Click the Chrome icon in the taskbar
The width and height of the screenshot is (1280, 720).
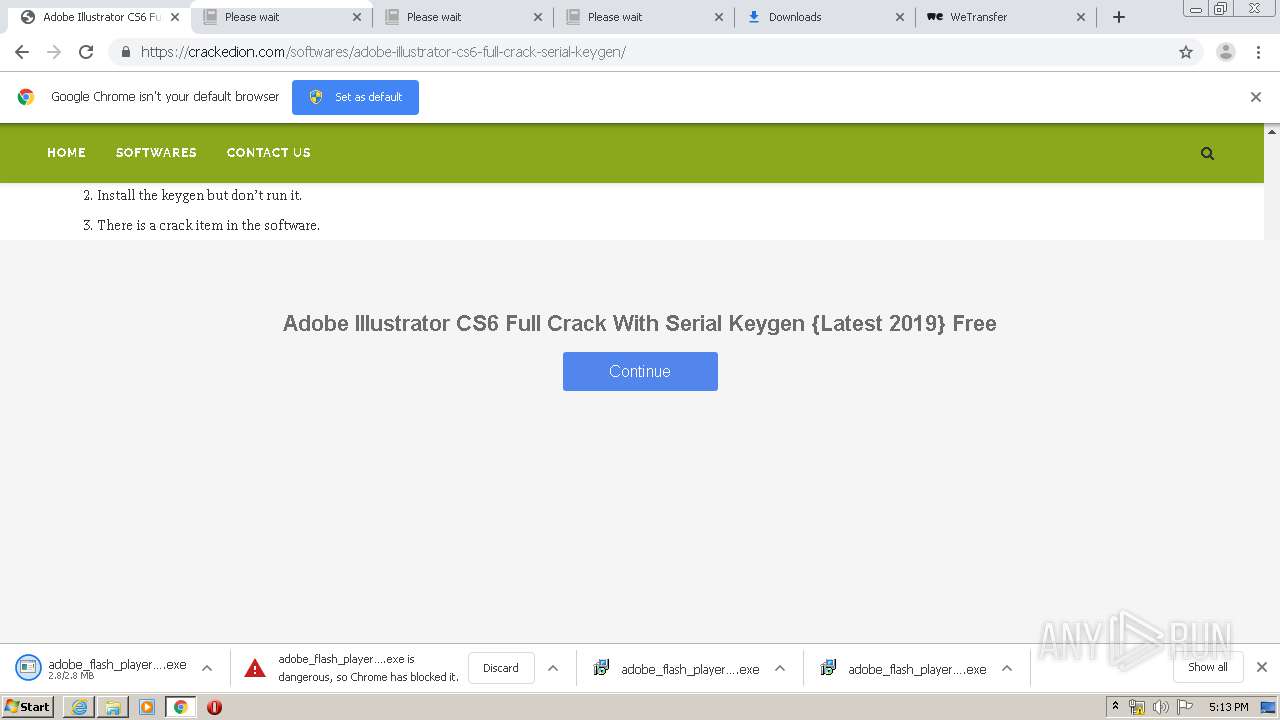180,707
